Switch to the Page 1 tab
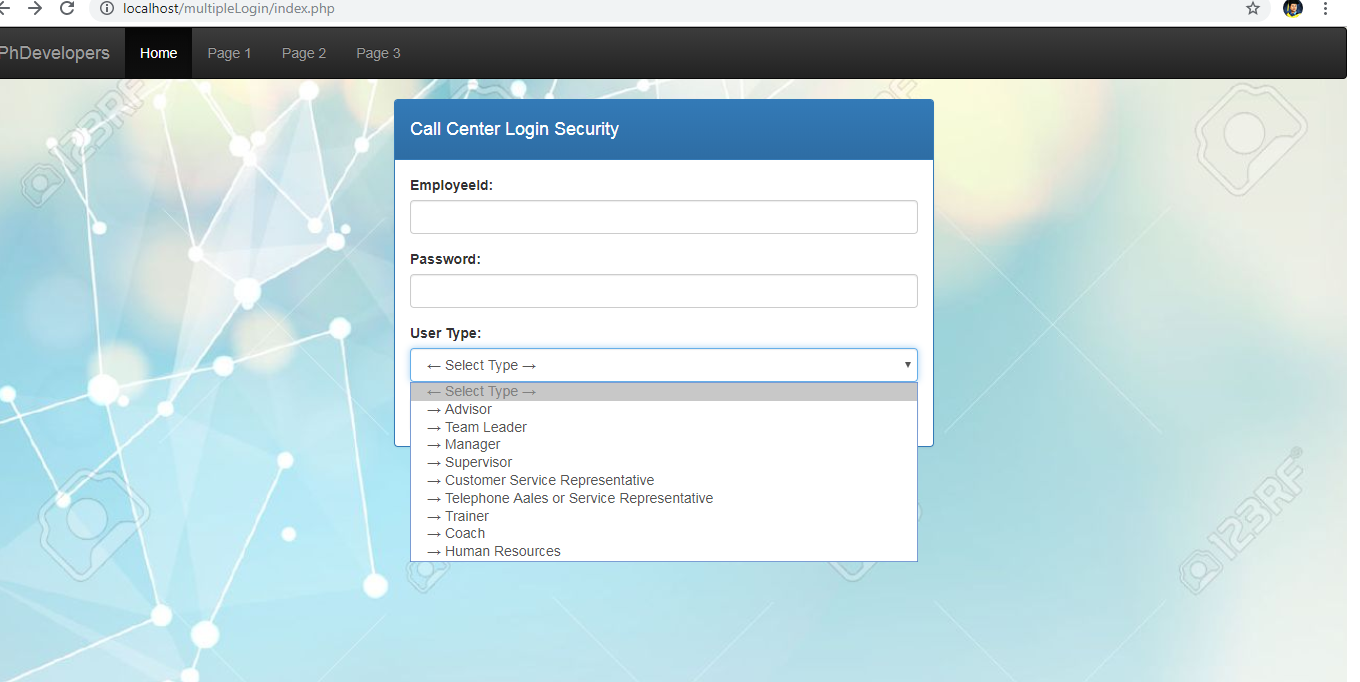Image resolution: width=1360 pixels, height=682 pixels. point(229,52)
